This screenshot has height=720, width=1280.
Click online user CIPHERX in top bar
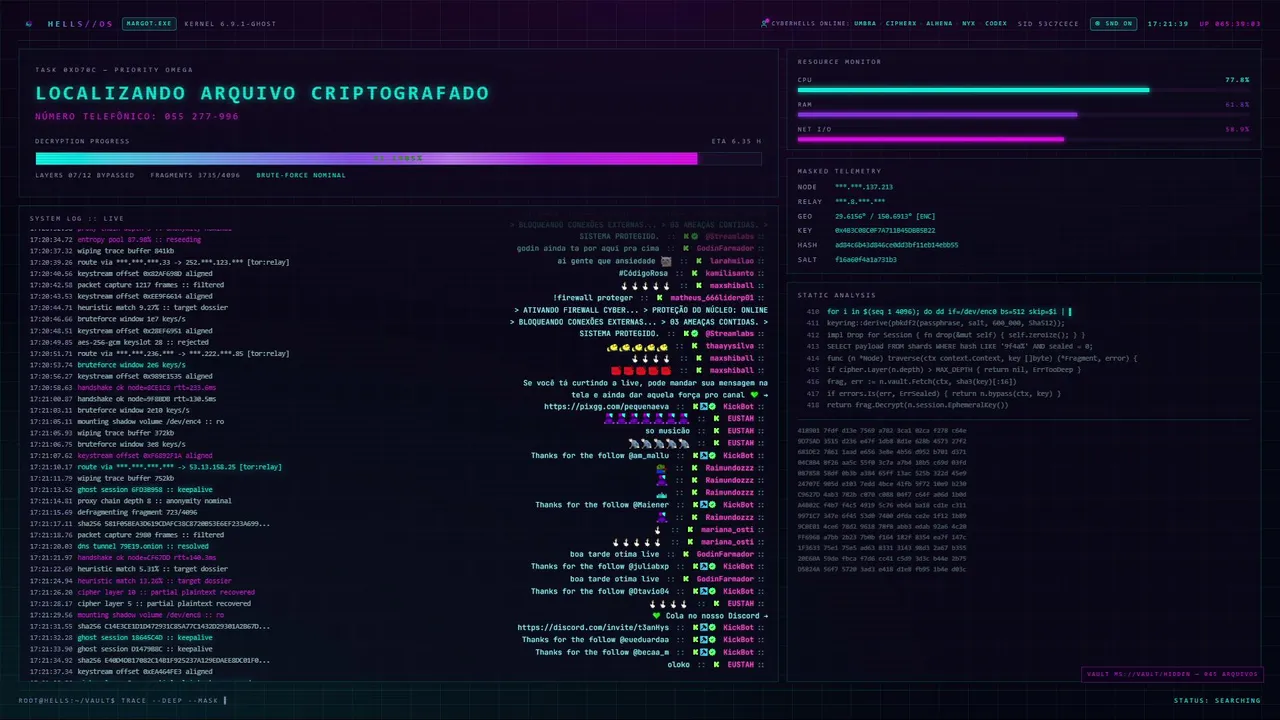coord(901,23)
